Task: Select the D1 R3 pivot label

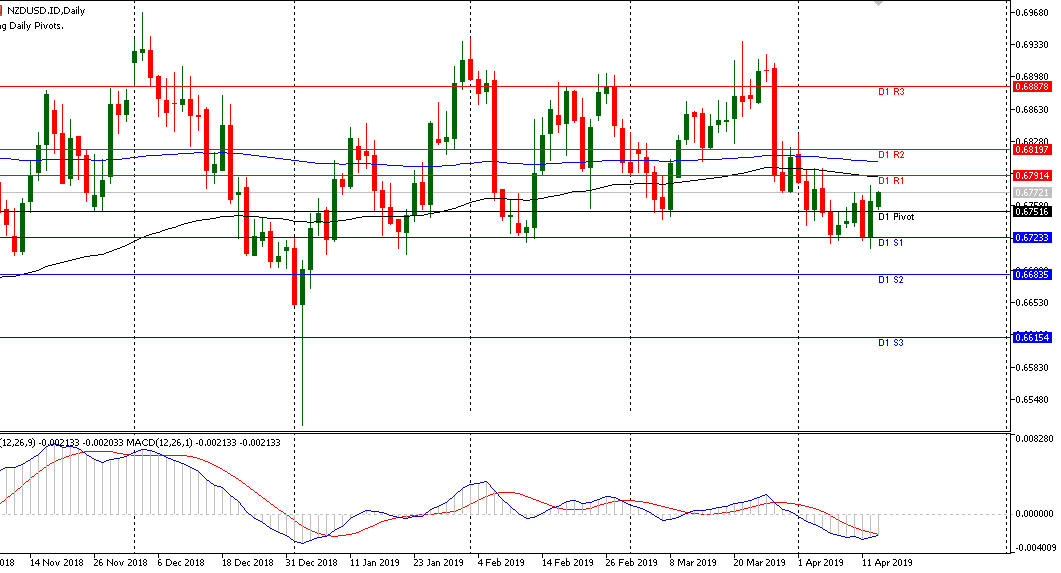Action: (x=891, y=91)
